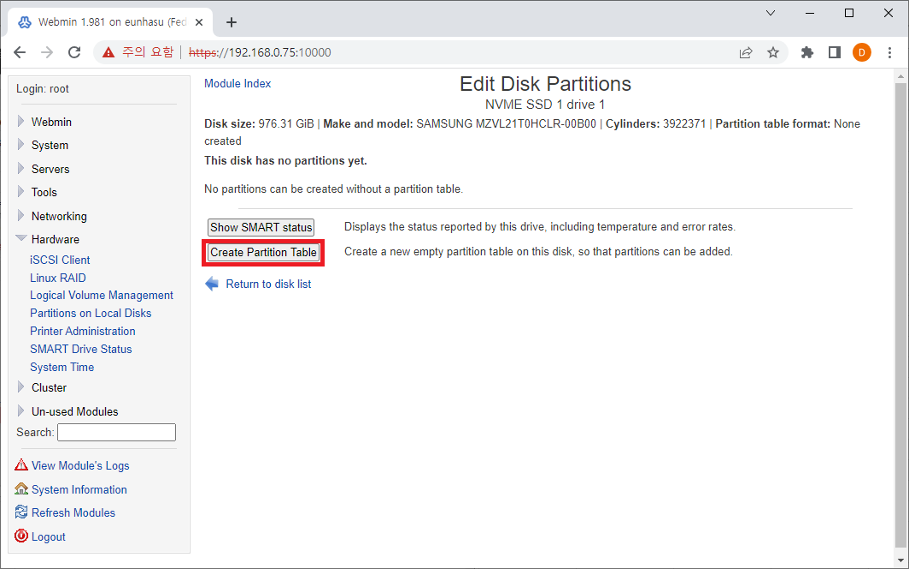Screen dimensions: 910x570
Task: Click the Return to disk list arrow icon
Action: pyautogui.click(x=211, y=284)
